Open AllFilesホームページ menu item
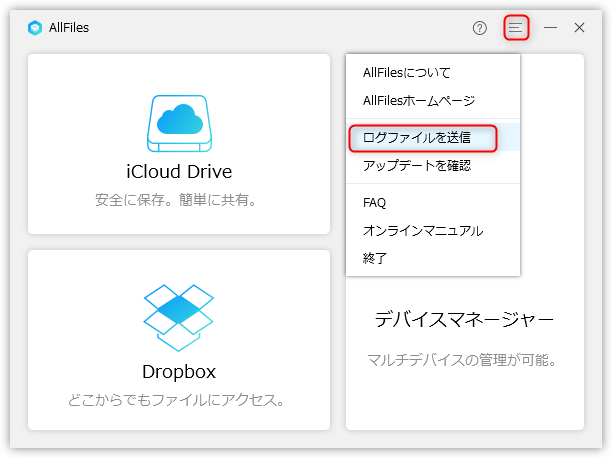Viewport: 612px width, 458px height. (x=433, y=101)
